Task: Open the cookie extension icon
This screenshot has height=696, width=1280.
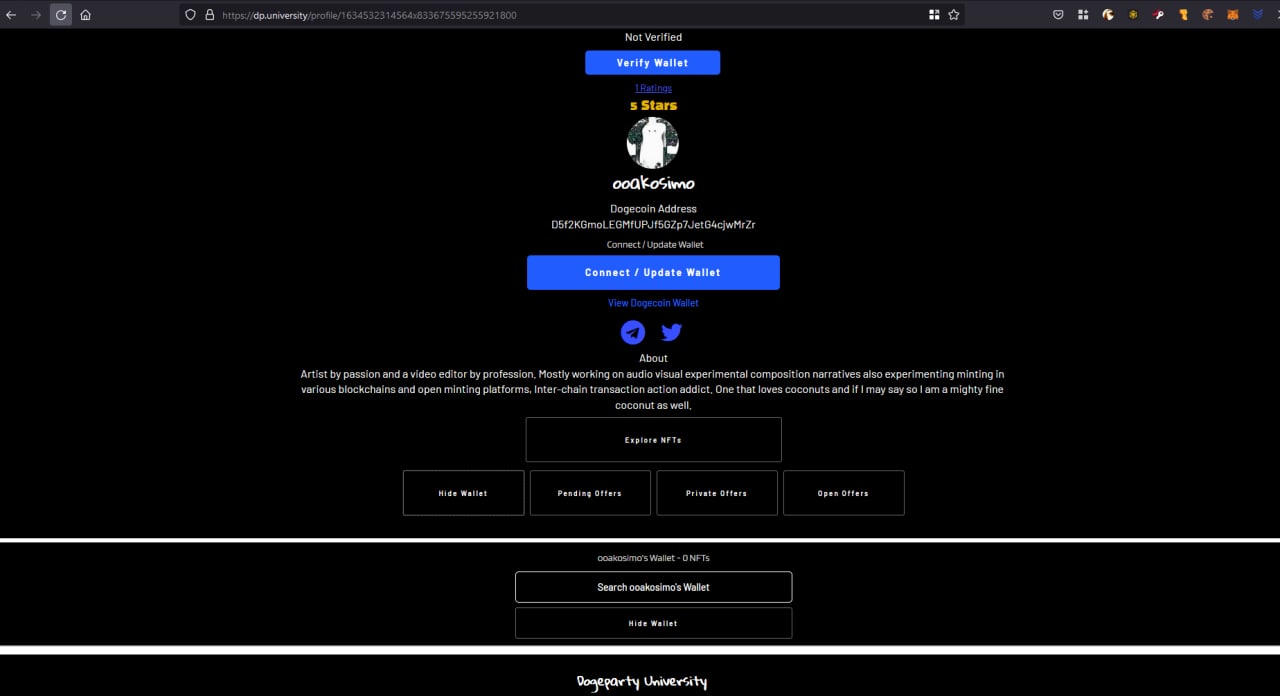Action: coord(1208,15)
